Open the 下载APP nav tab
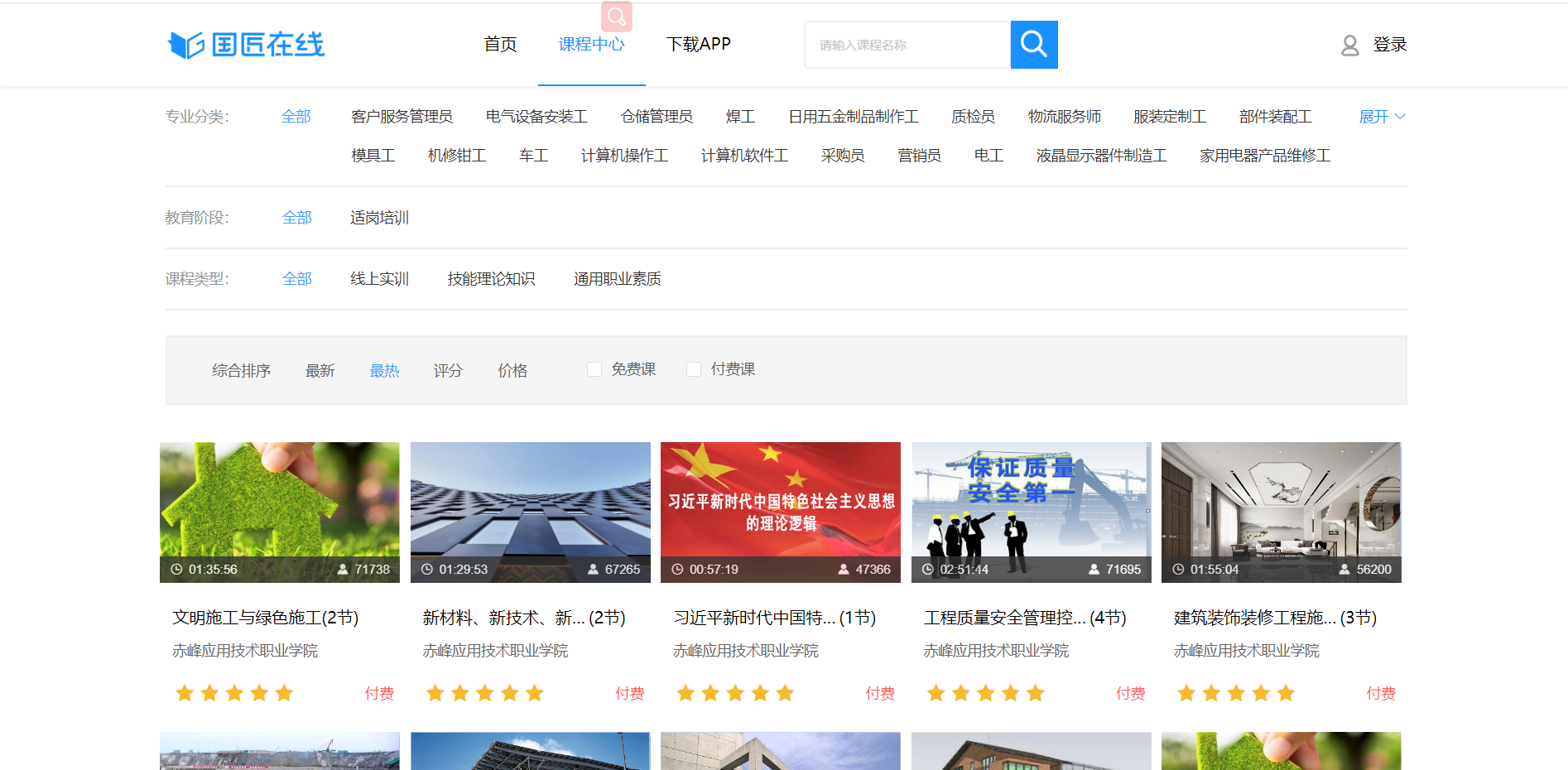This screenshot has height=770, width=1568. (699, 44)
